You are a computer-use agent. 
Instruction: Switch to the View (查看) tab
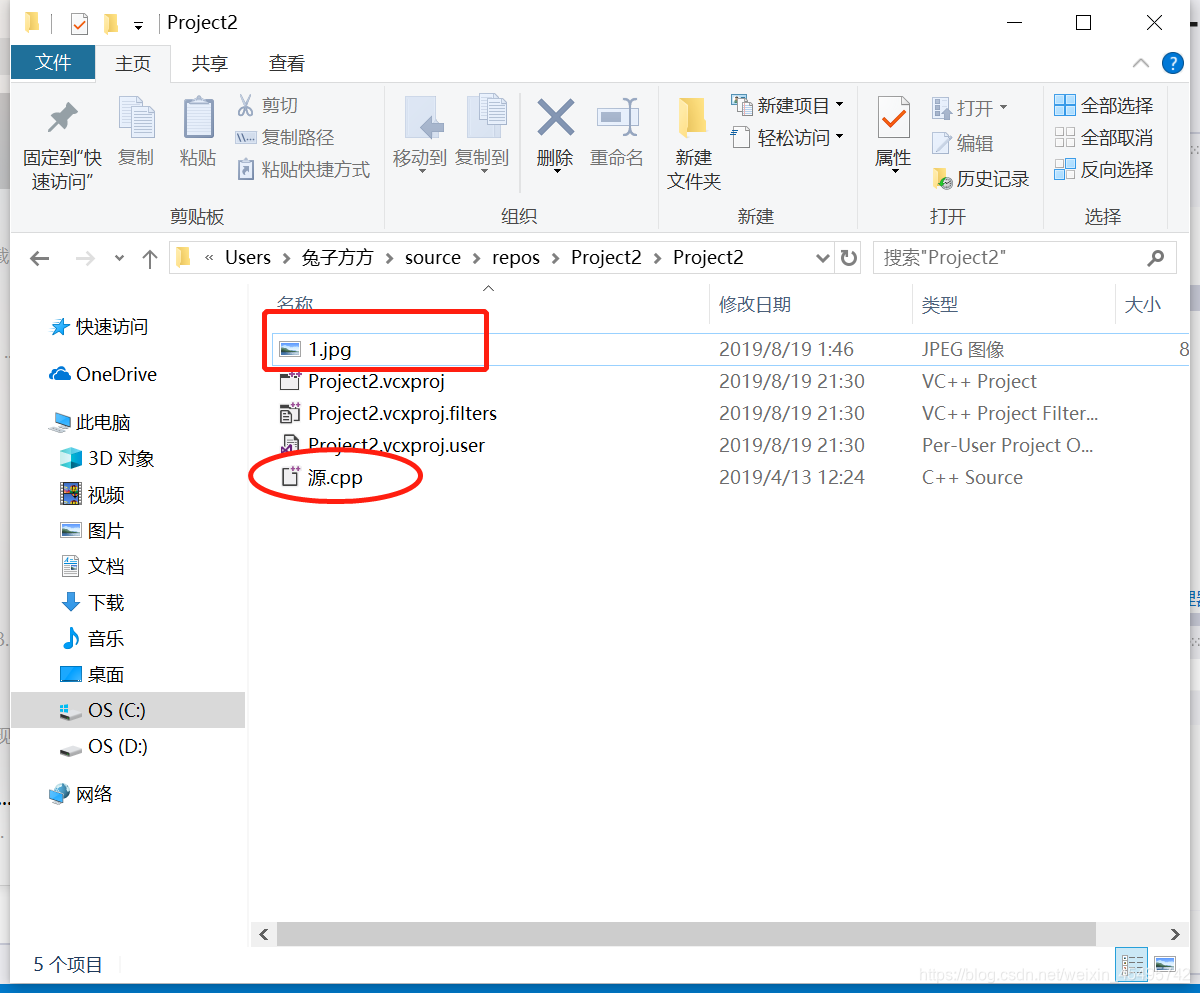click(287, 63)
